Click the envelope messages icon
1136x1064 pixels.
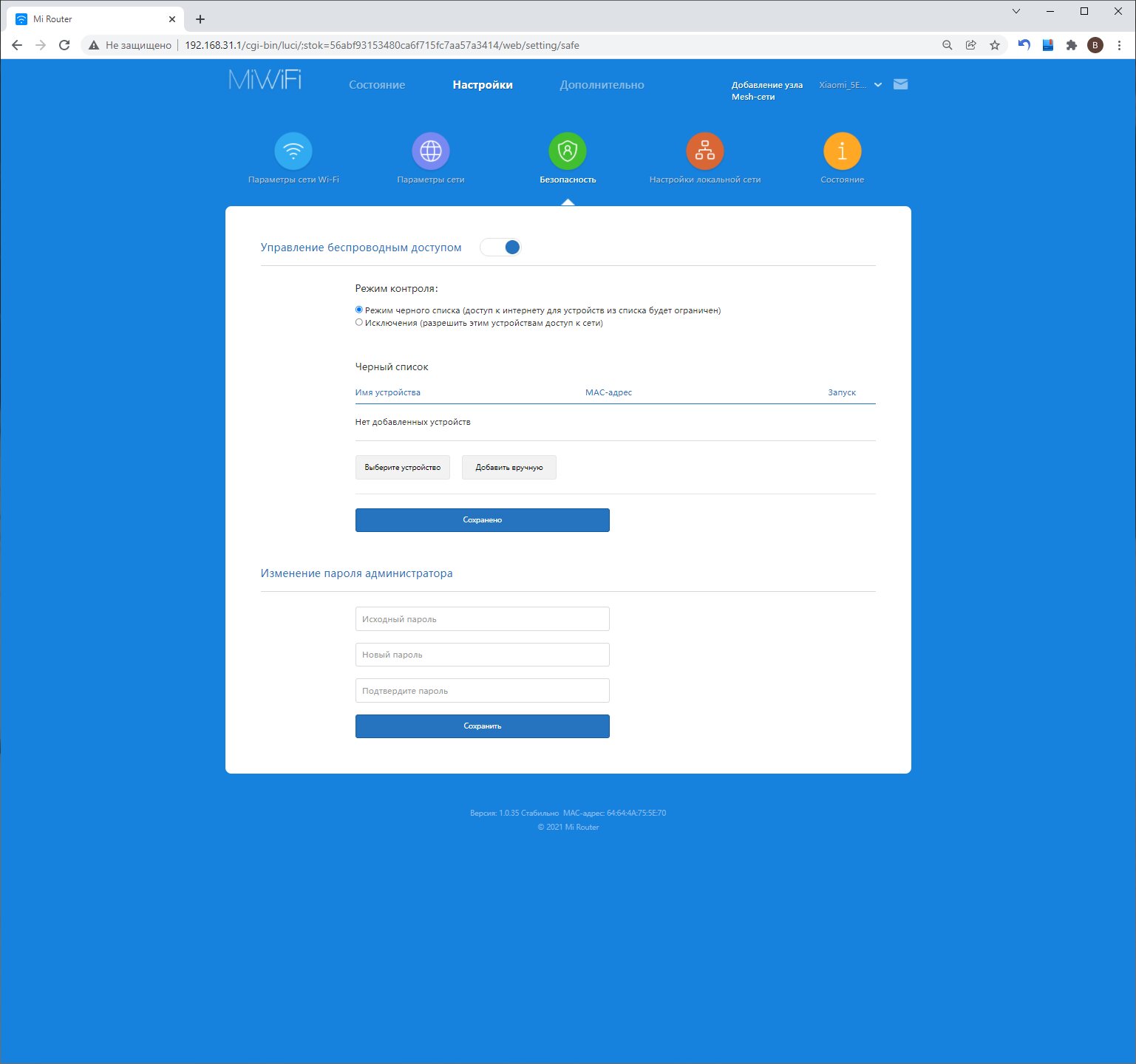click(900, 84)
